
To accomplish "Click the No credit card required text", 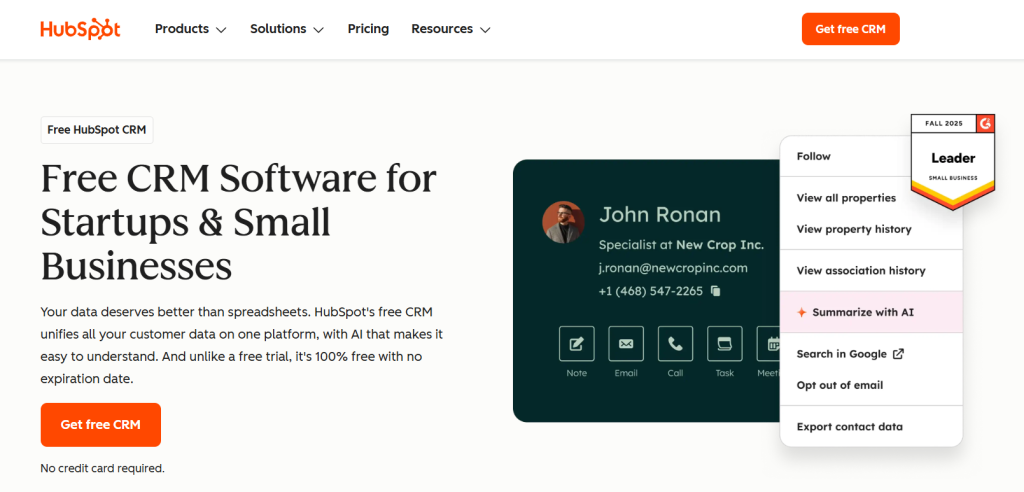I will 103,468.
